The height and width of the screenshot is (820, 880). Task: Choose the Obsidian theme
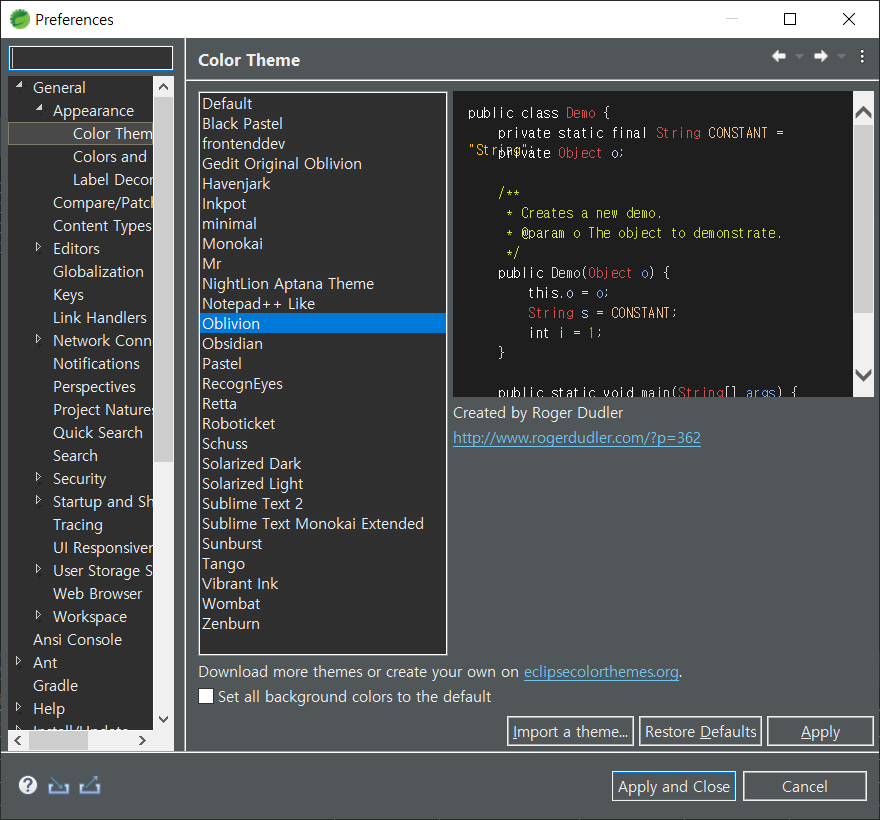(x=323, y=343)
